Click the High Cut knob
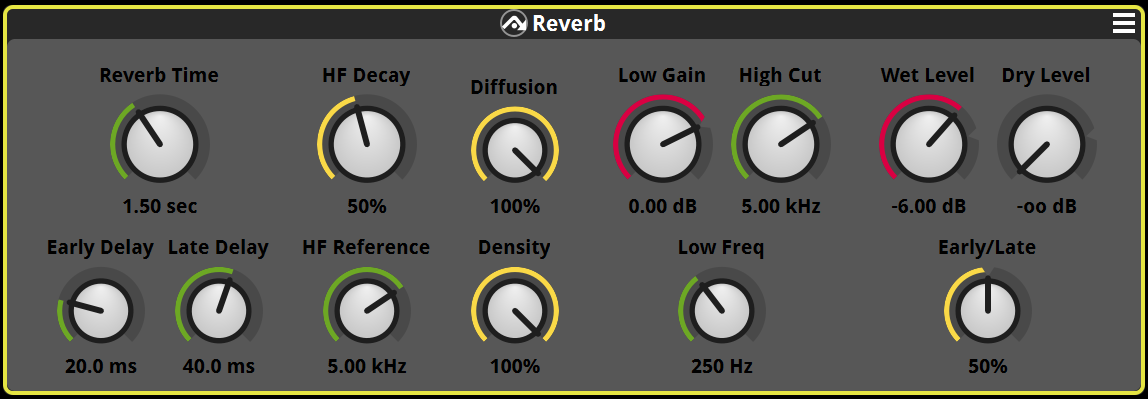 781,144
